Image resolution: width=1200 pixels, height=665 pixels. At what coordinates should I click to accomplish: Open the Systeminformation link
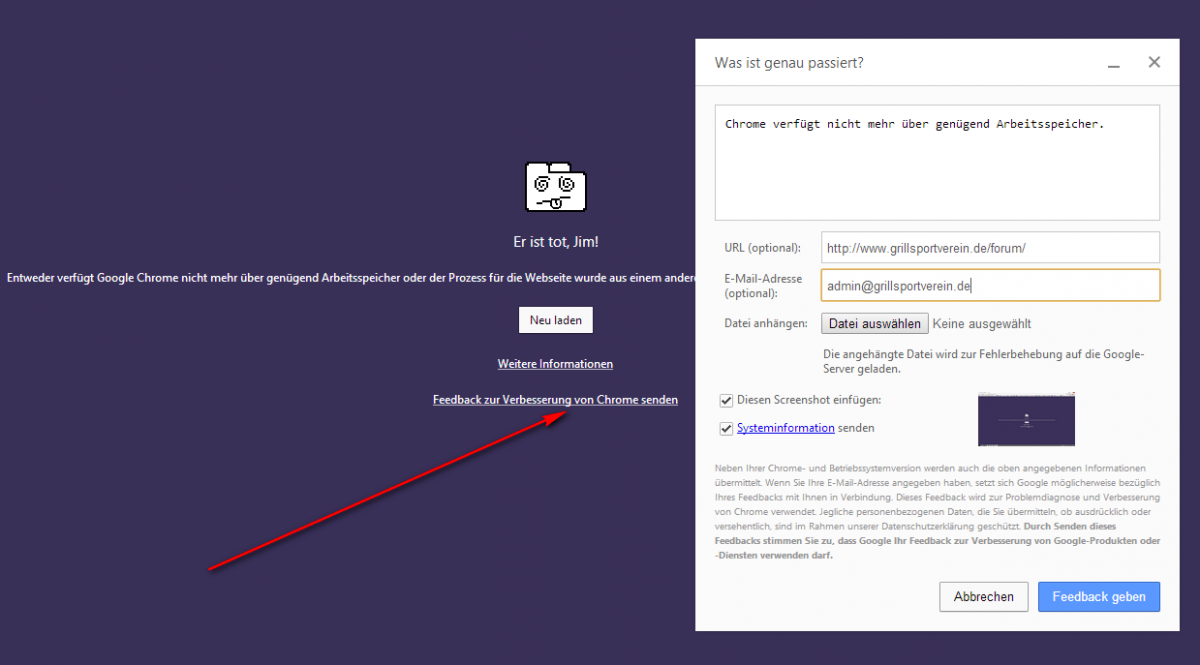(786, 428)
